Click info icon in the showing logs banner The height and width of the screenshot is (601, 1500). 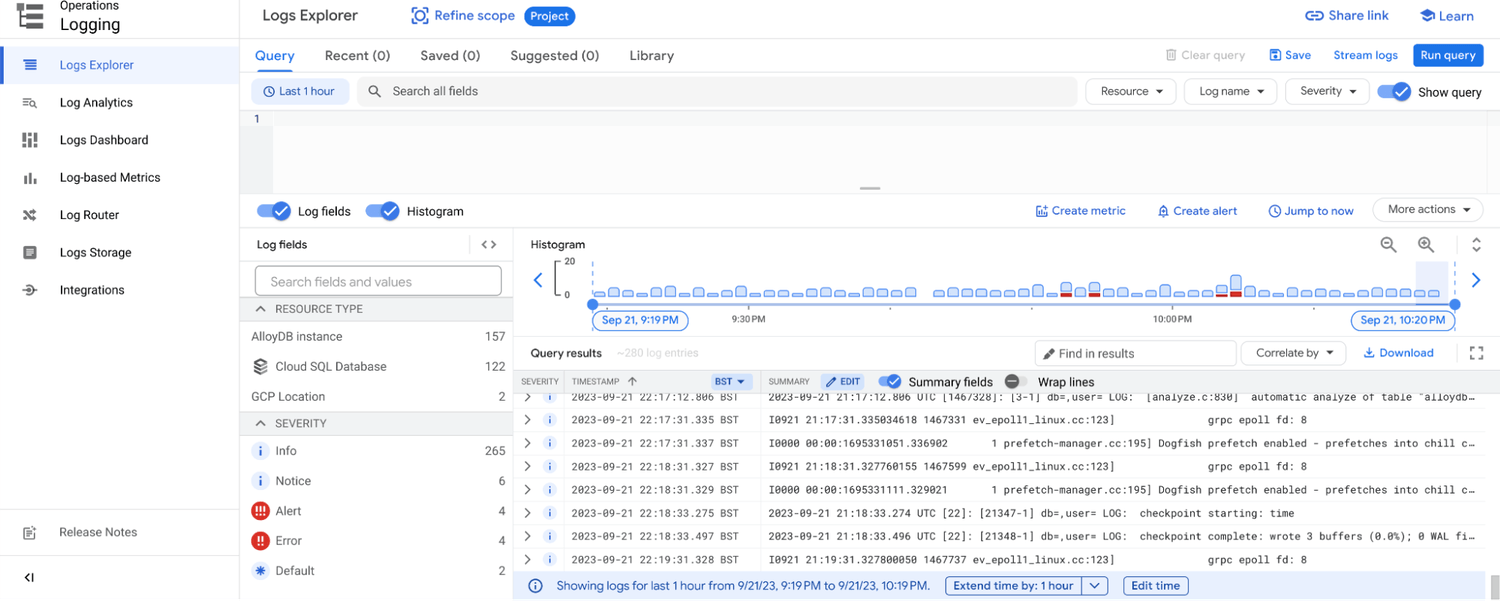pyautogui.click(x=536, y=586)
